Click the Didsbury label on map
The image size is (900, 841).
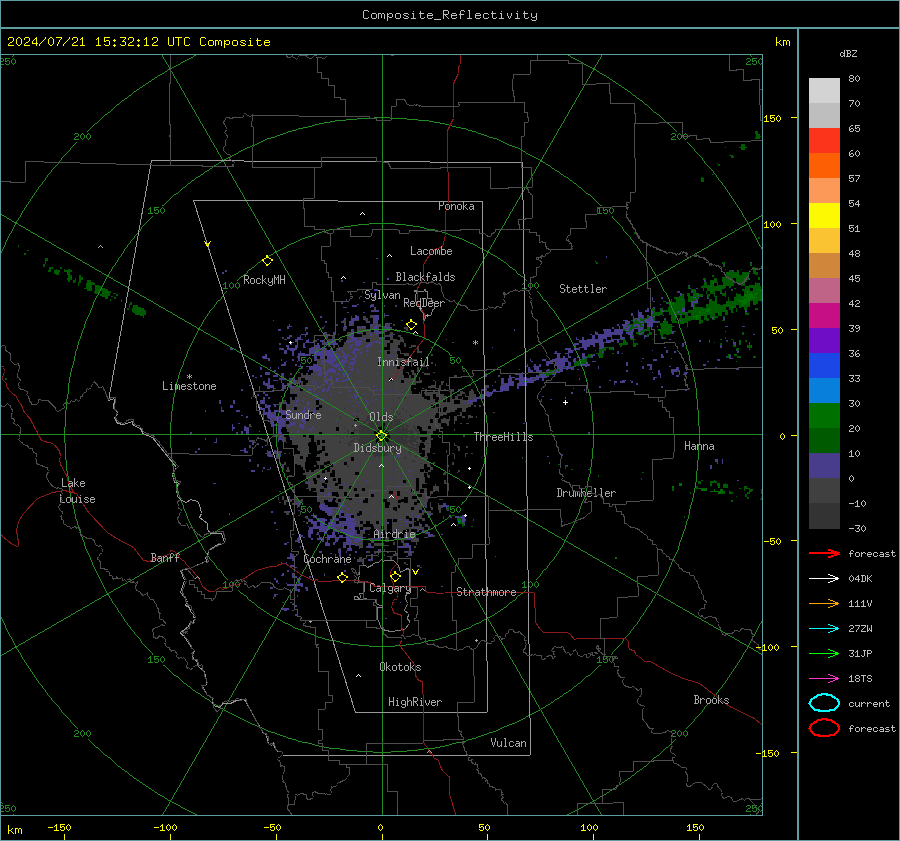click(x=378, y=448)
